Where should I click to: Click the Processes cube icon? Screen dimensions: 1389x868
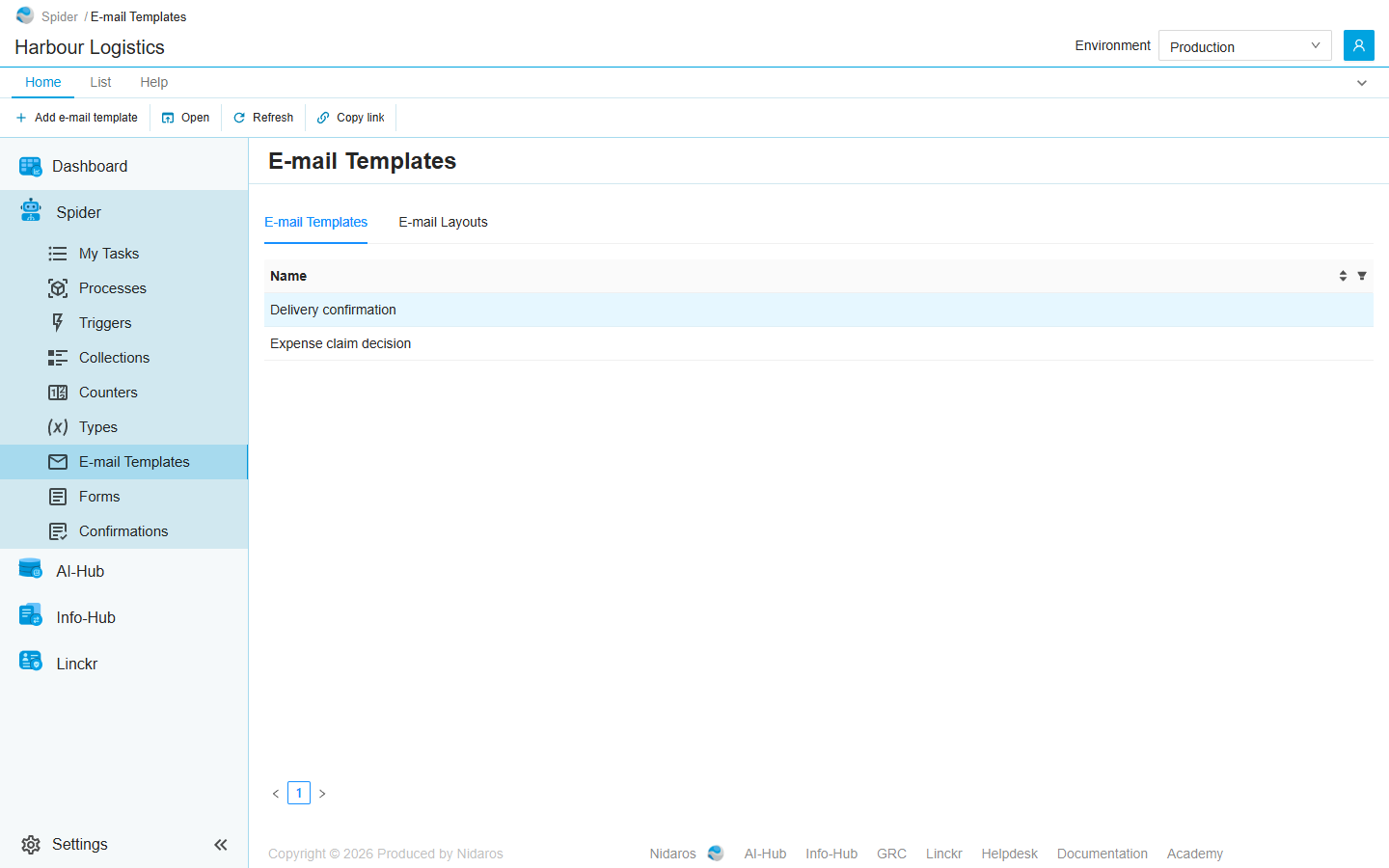[x=58, y=288]
